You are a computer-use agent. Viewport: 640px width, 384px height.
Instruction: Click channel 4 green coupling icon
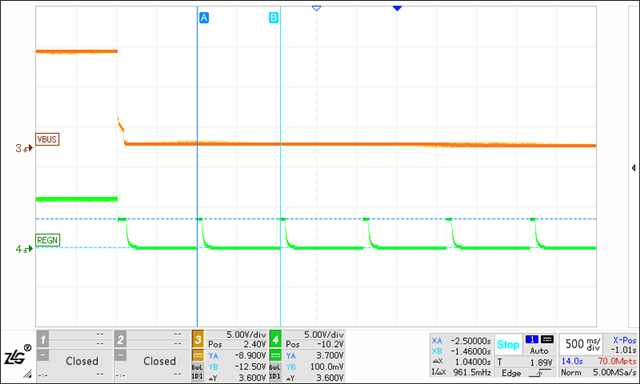coord(276,356)
